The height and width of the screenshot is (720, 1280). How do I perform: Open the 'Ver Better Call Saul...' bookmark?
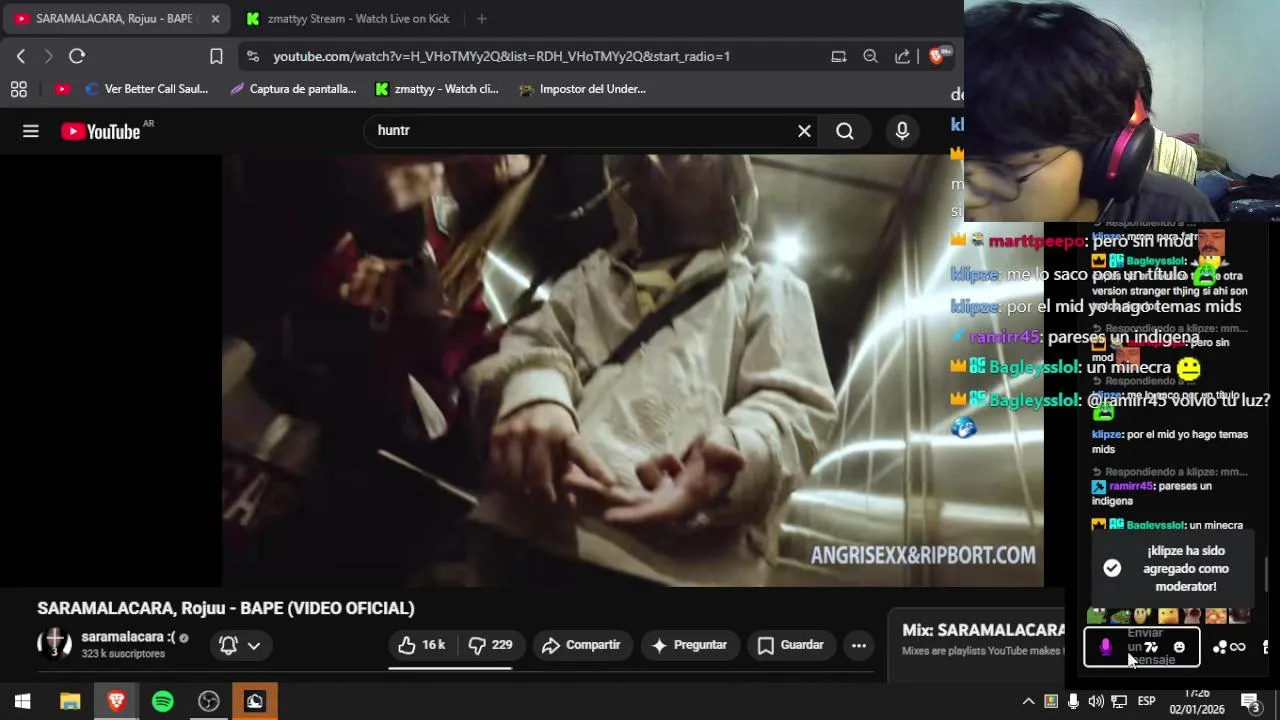click(147, 89)
